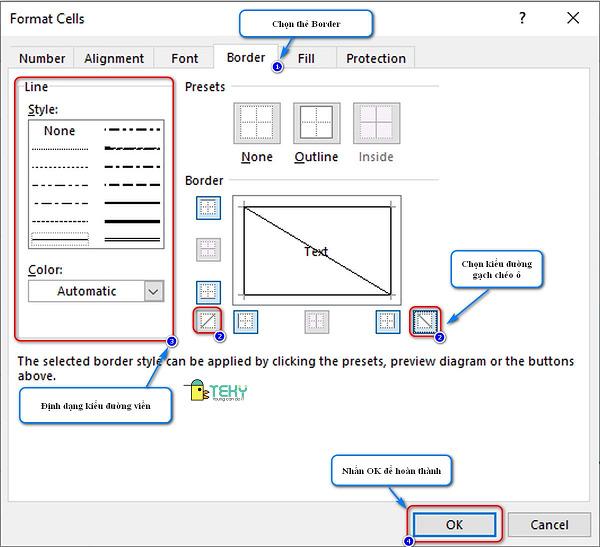Switch to the Alignment tab

[114, 58]
